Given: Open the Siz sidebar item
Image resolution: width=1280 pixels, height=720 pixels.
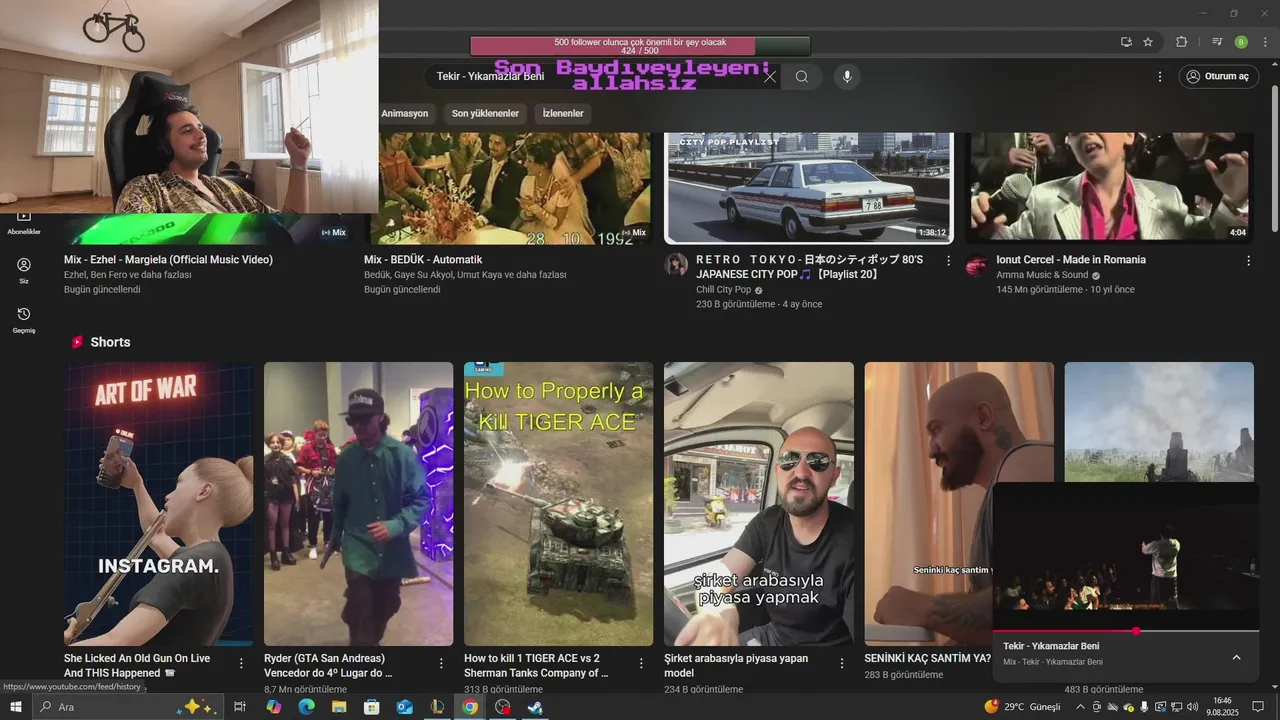Looking at the screenshot, I should pyautogui.click(x=24, y=271).
